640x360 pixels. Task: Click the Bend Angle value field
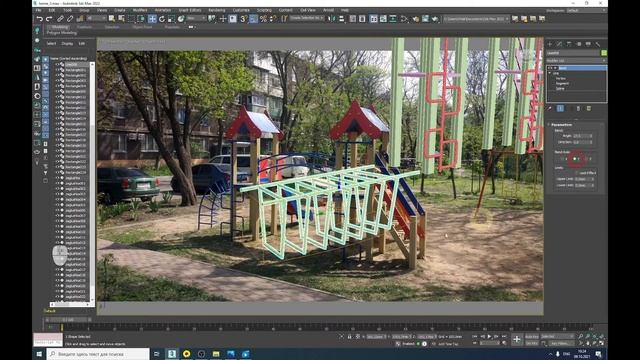pyautogui.click(x=582, y=136)
